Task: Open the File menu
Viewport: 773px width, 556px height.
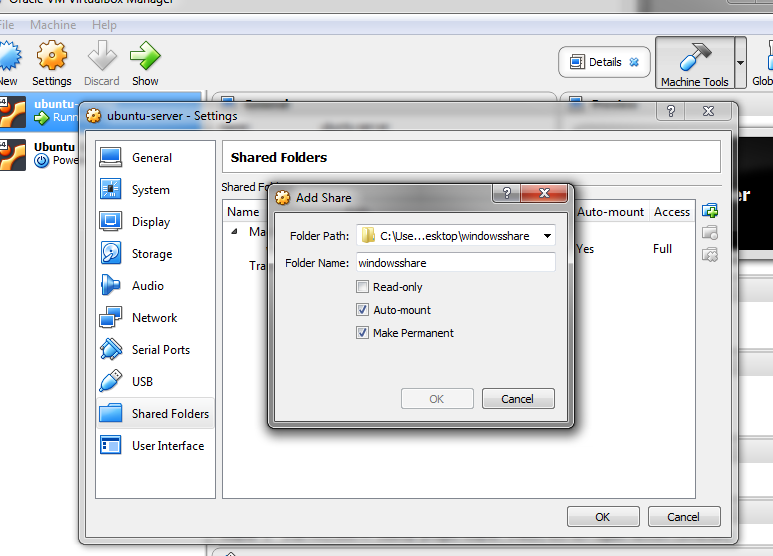Action: 7,25
